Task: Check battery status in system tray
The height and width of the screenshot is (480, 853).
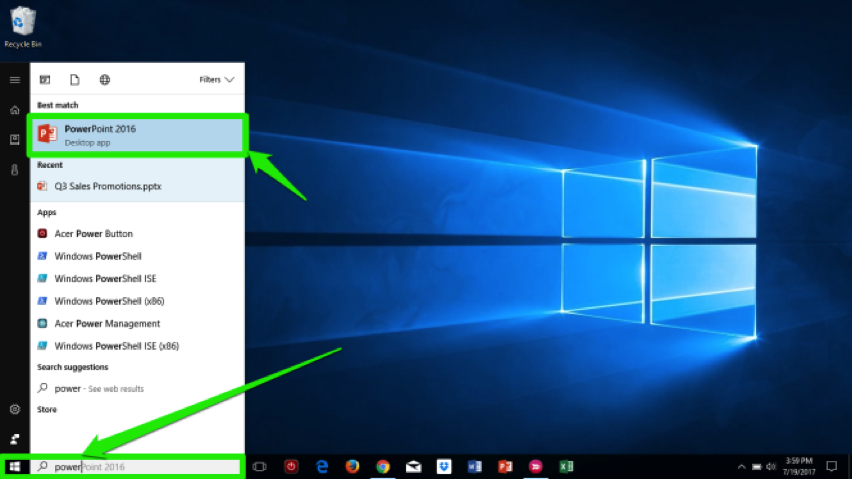Action: click(757, 466)
